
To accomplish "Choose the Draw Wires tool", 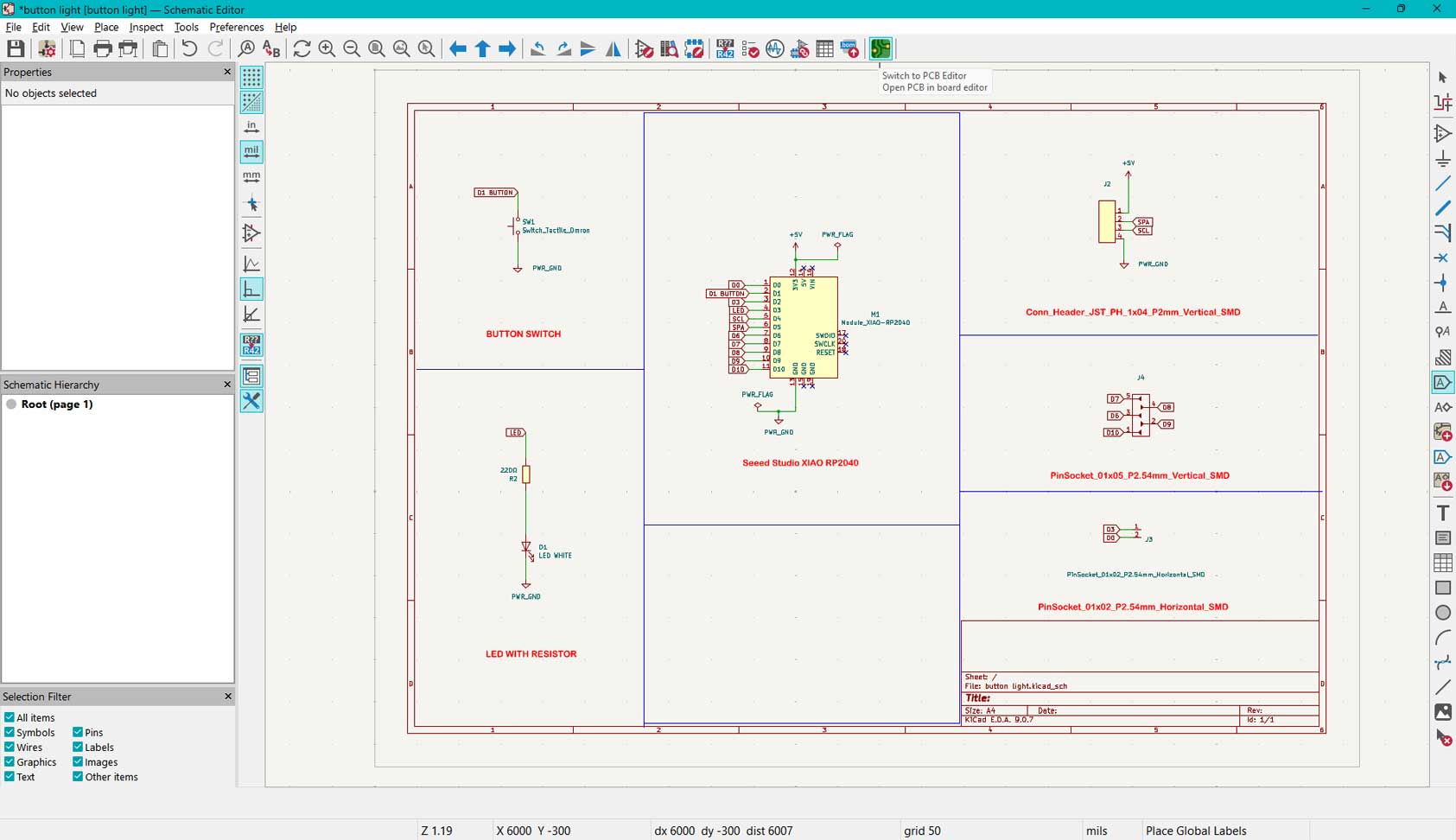I will [x=1442, y=183].
